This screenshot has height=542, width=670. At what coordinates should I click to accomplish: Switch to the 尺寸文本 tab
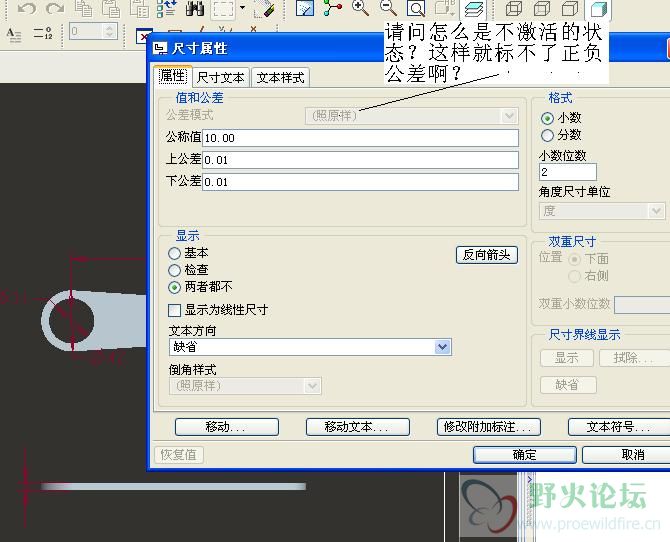pos(220,78)
